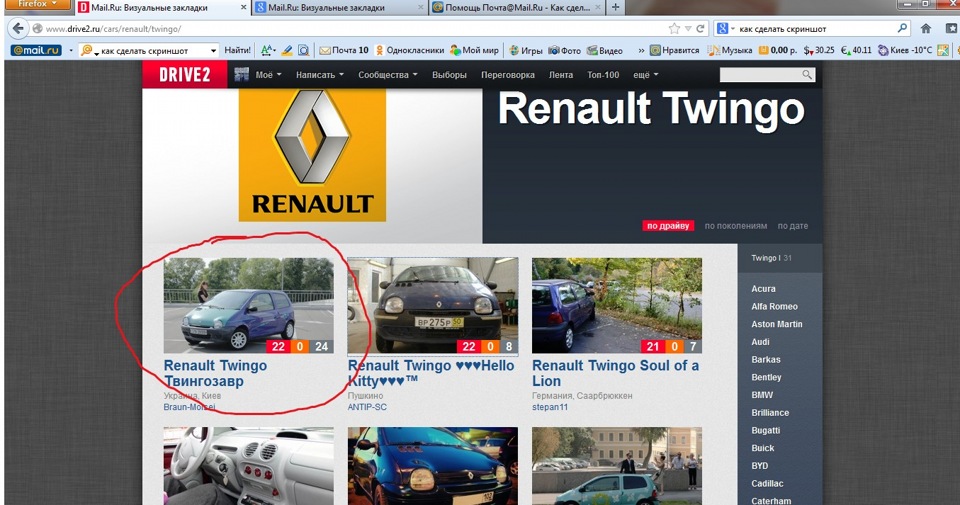Open Renault Twingo Soul of a Lion link
Screen dimensions: 960x505
coord(615,373)
